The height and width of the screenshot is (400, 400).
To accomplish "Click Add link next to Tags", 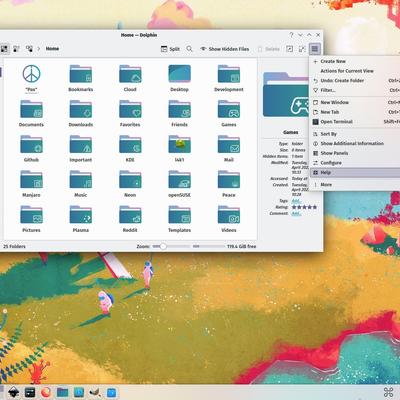I will [x=296, y=201].
